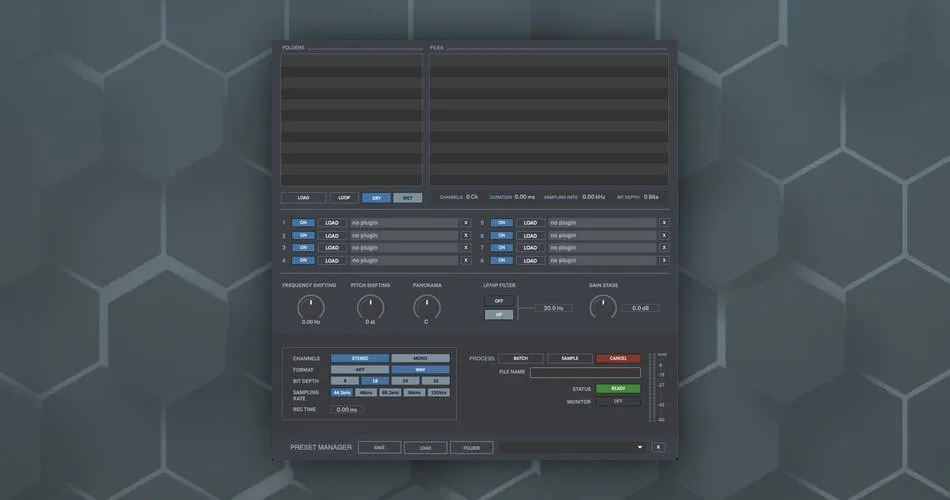950x500 pixels.
Task: Click the Pitch Shifting knob
Action: tap(370, 307)
